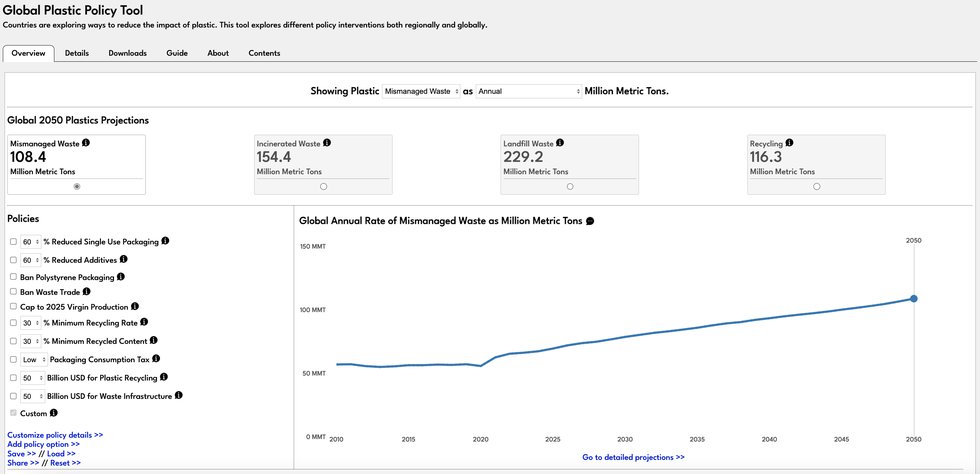Image resolution: width=980 pixels, height=474 pixels.
Task: Click Global 2050 Plastics Projections heading
Action: (78, 120)
